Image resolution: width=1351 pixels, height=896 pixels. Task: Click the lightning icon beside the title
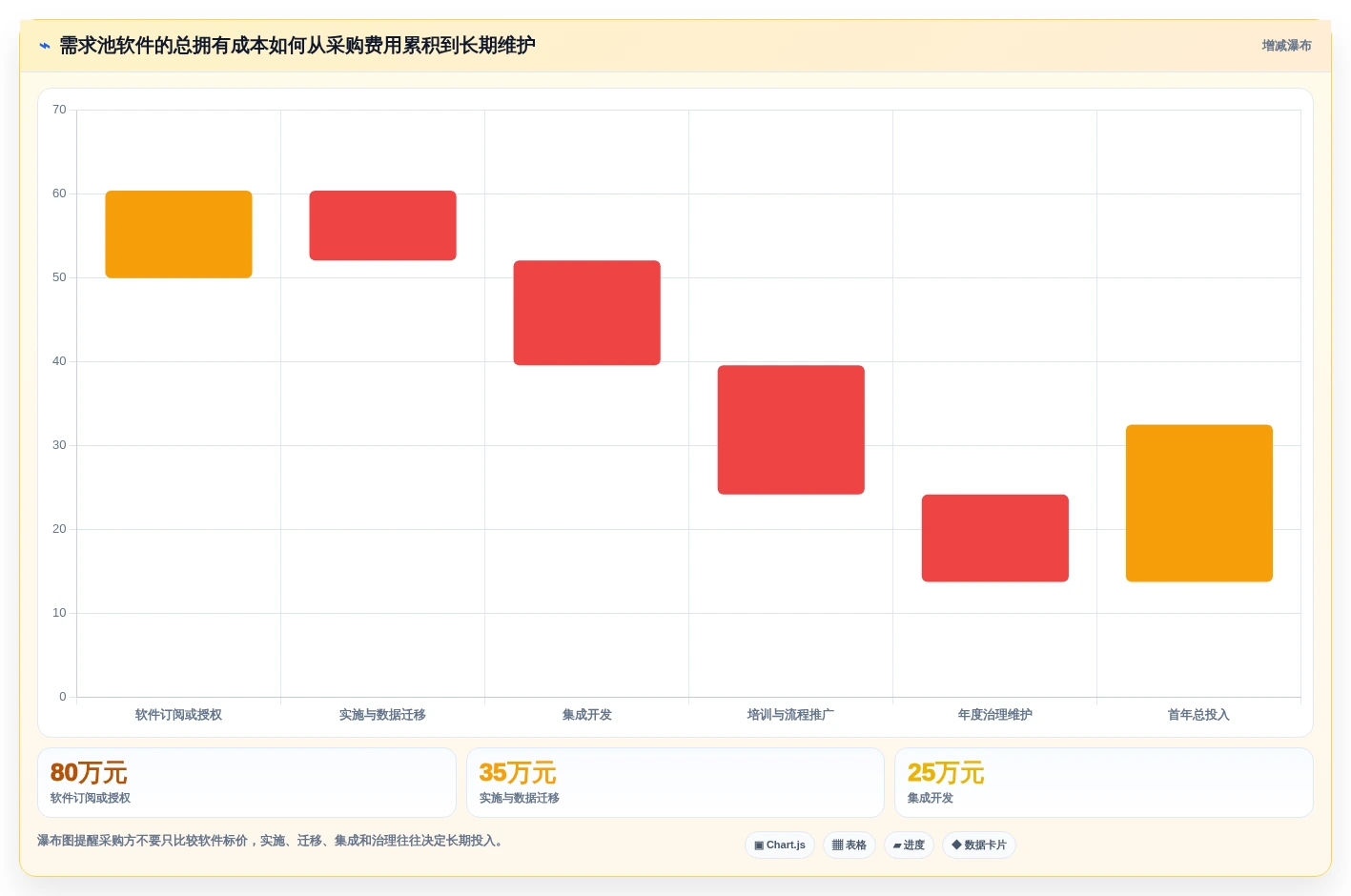(44, 46)
